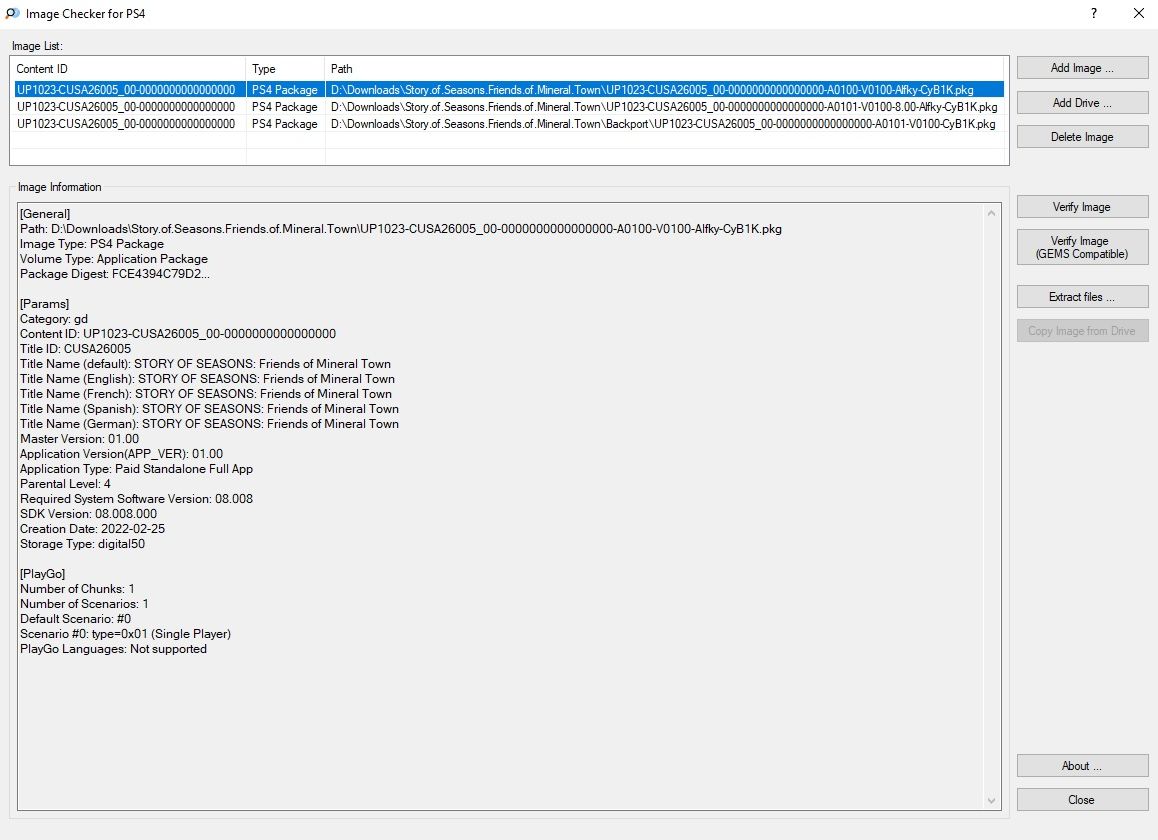Click the Image Checker app icon in title bar
The image size is (1158, 840).
pos(13,13)
